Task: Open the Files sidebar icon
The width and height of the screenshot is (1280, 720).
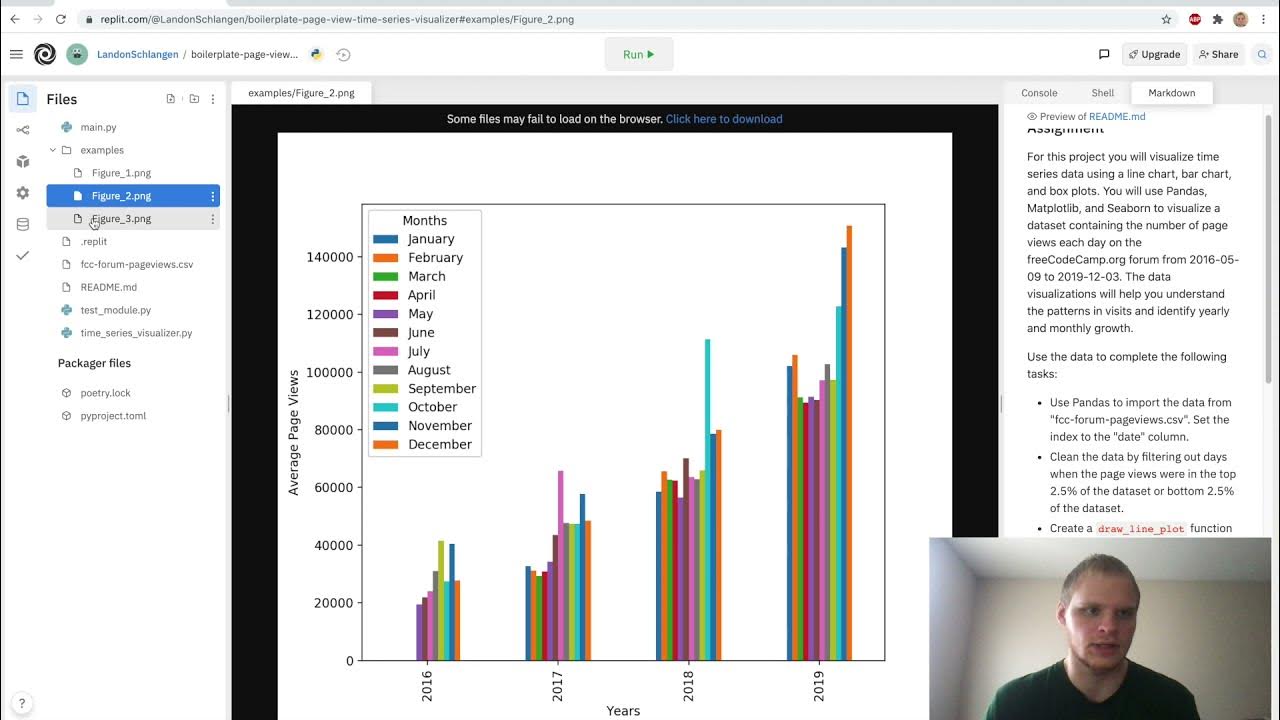Action: click(x=23, y=98)
